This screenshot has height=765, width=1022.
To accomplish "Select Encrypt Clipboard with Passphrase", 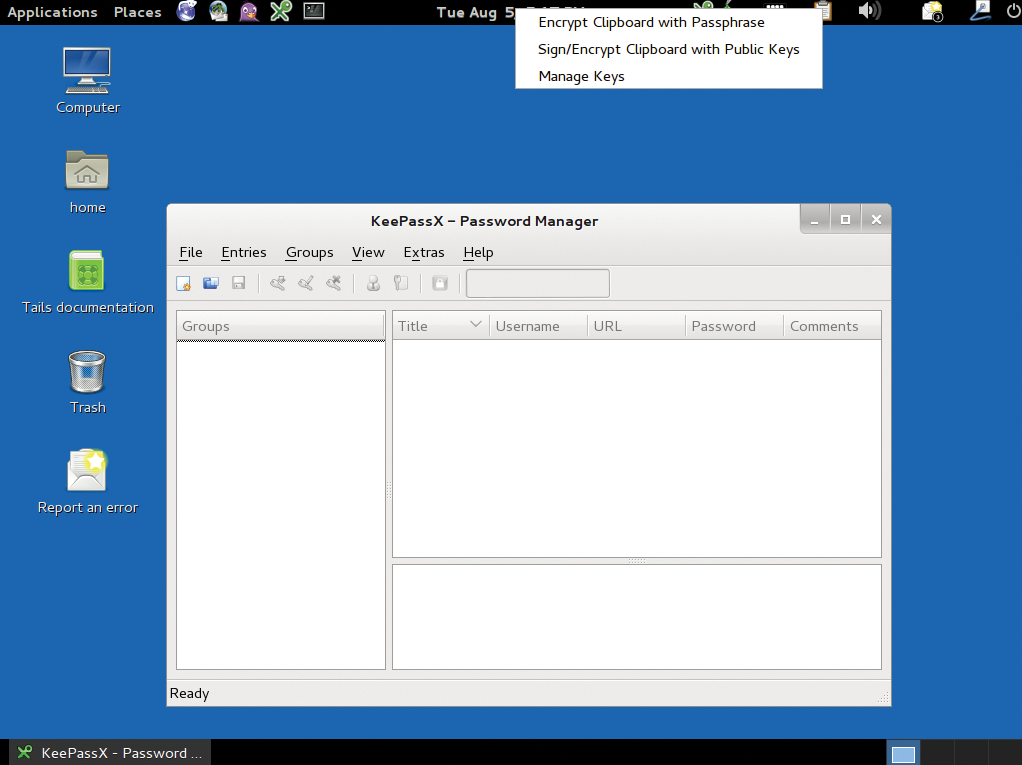I will click(651, 22).
